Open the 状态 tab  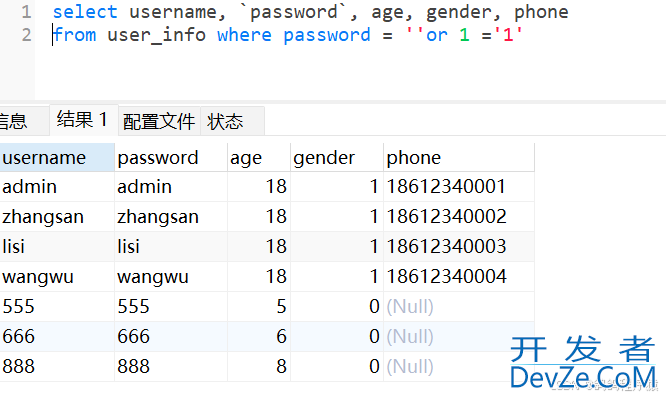(x=232, y=122)
